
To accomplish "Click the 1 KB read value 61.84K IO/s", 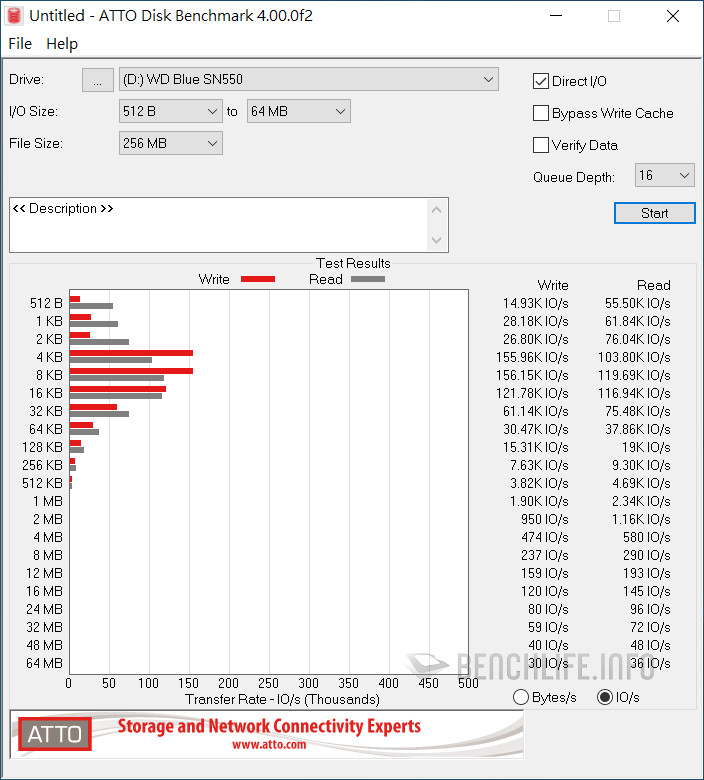I will [x=637, y=321].
